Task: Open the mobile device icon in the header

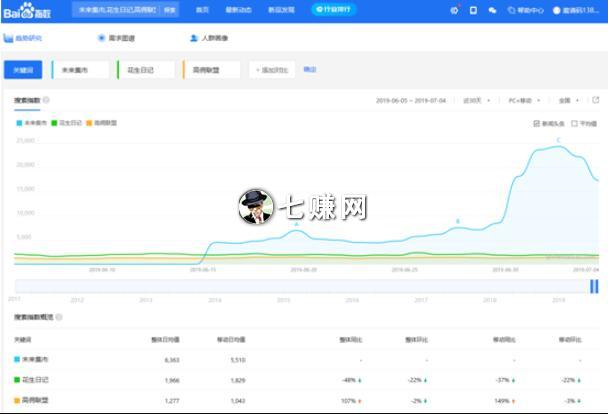Action: tap(473, 10)
